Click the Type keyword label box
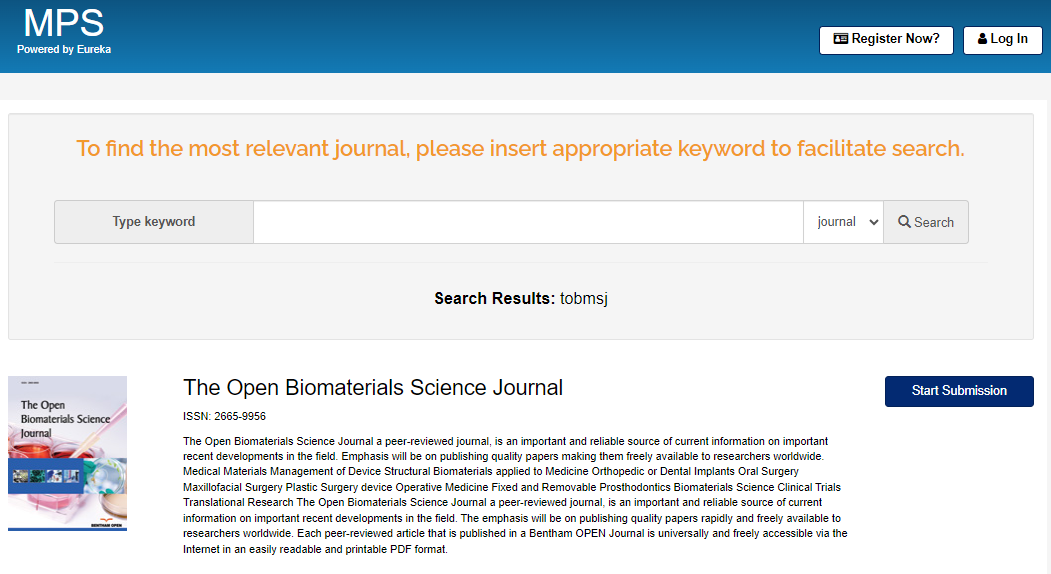The width and height of the screenshot is (1051, 574). [153, 222]
